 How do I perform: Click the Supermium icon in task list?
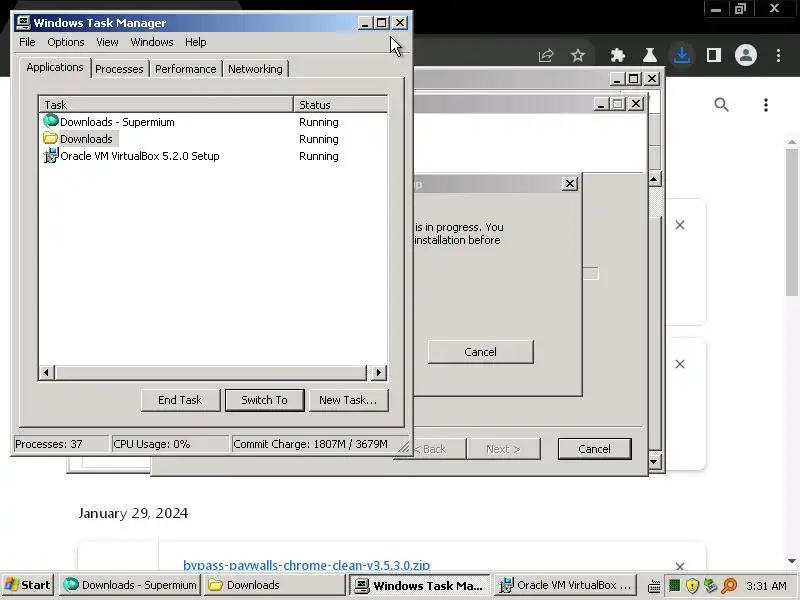51,121
